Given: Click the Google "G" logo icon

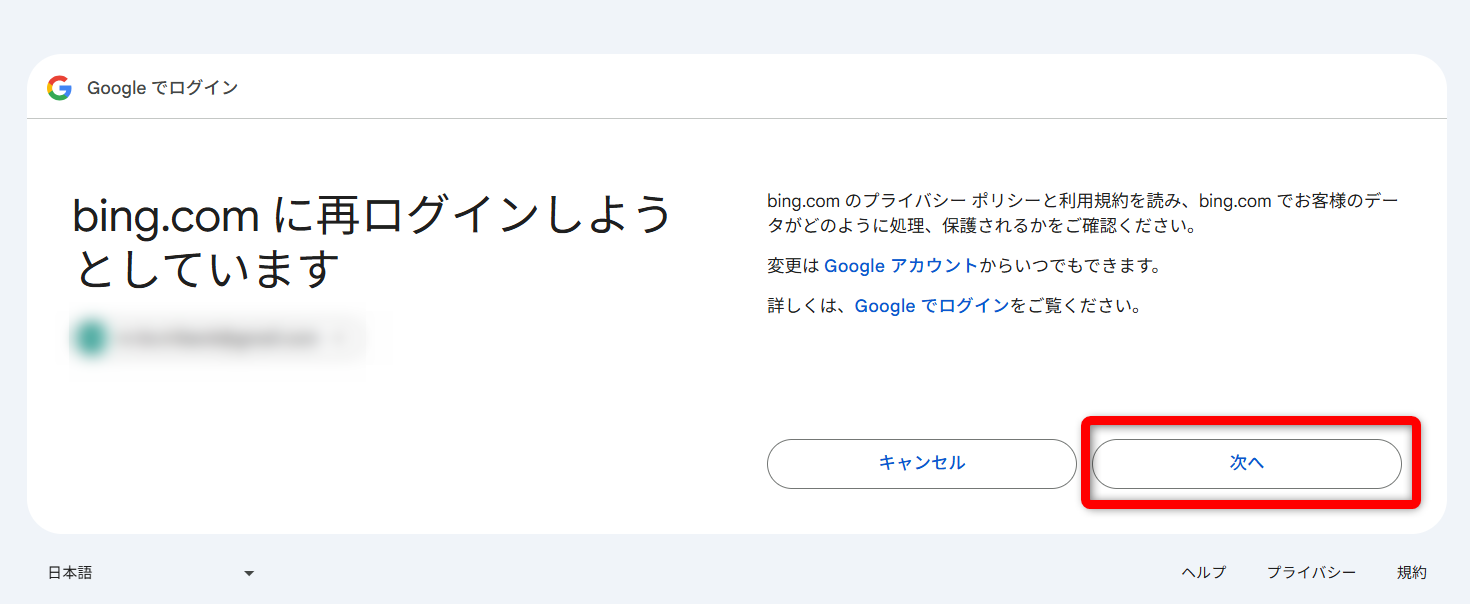Looking at the screenshot, I should (59, 88).
